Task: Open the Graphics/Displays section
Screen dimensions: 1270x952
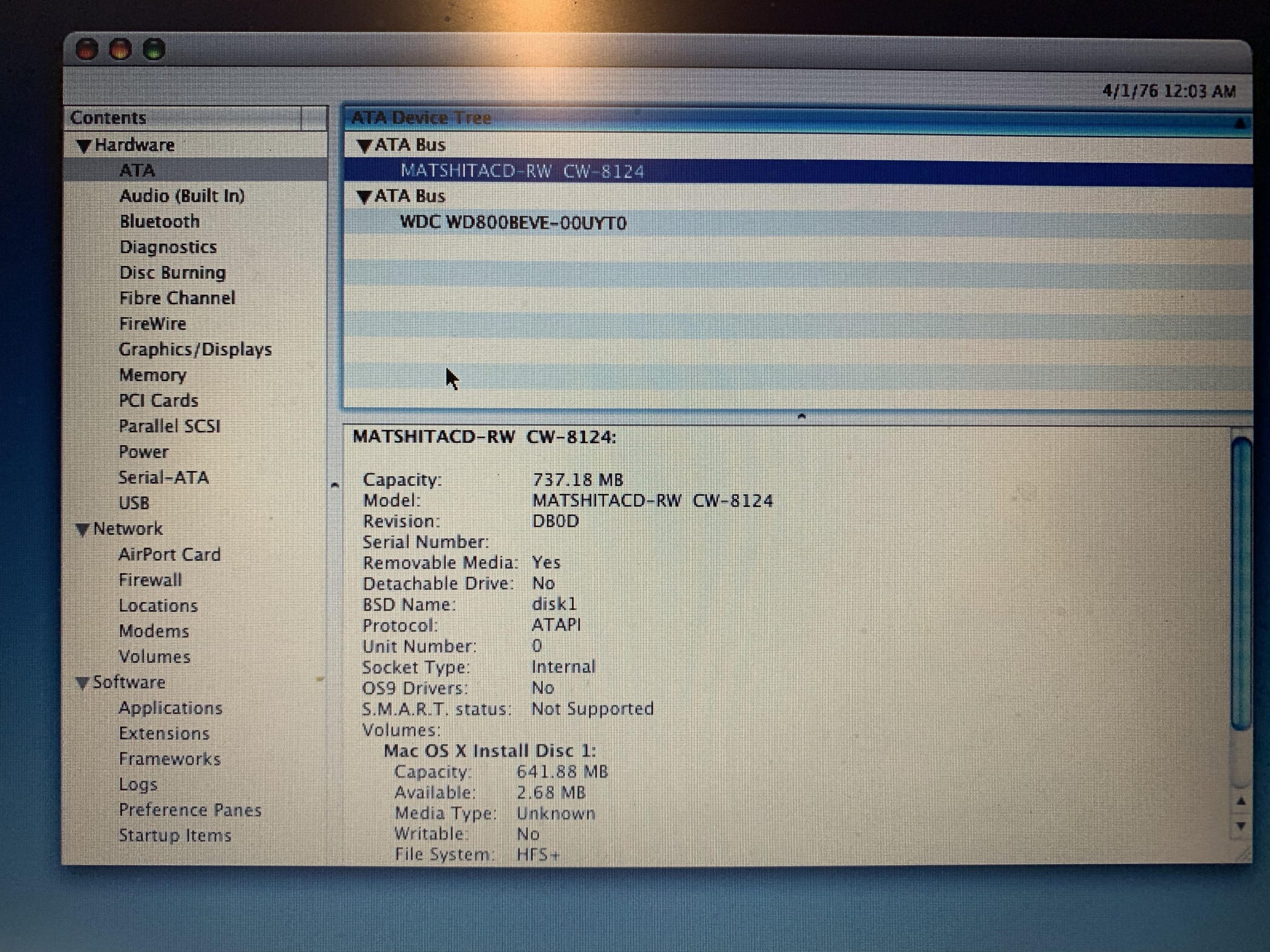Action: (194, 350)
